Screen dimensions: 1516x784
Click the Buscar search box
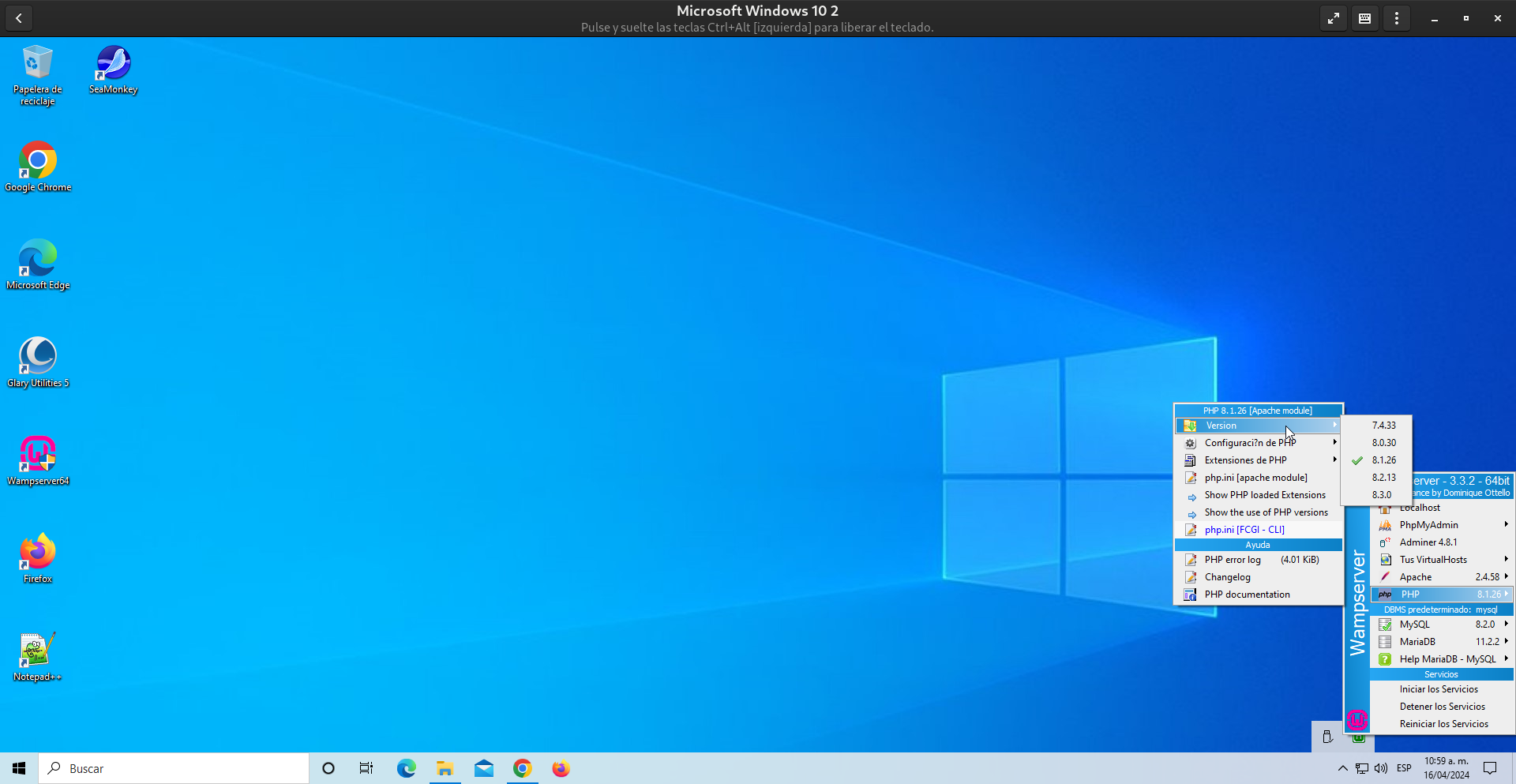pyautogui.click(x=174, y=768)
